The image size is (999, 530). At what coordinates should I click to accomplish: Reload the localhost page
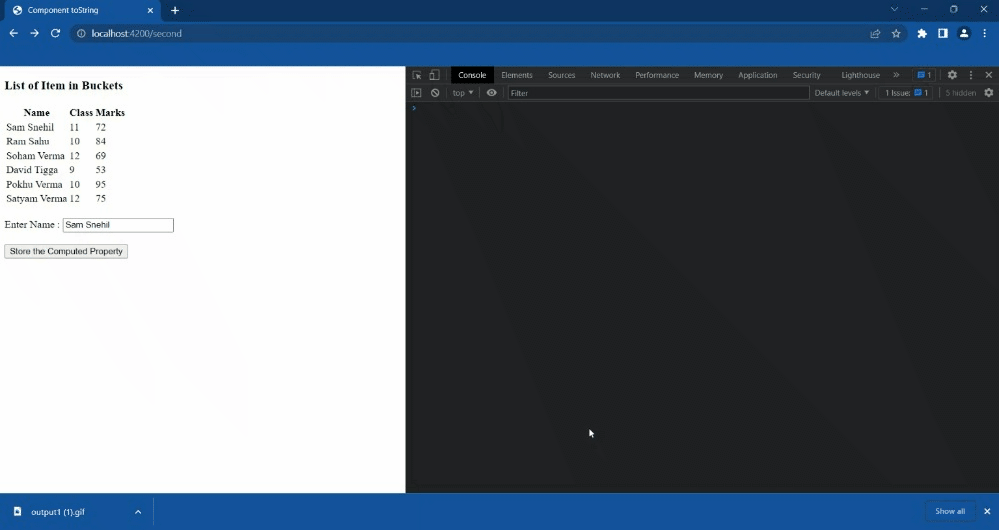(x=55, y=33)
